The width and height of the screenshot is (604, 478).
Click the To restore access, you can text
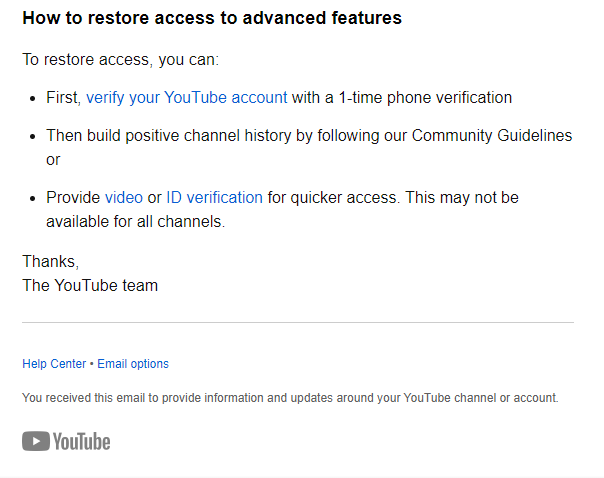121,60
